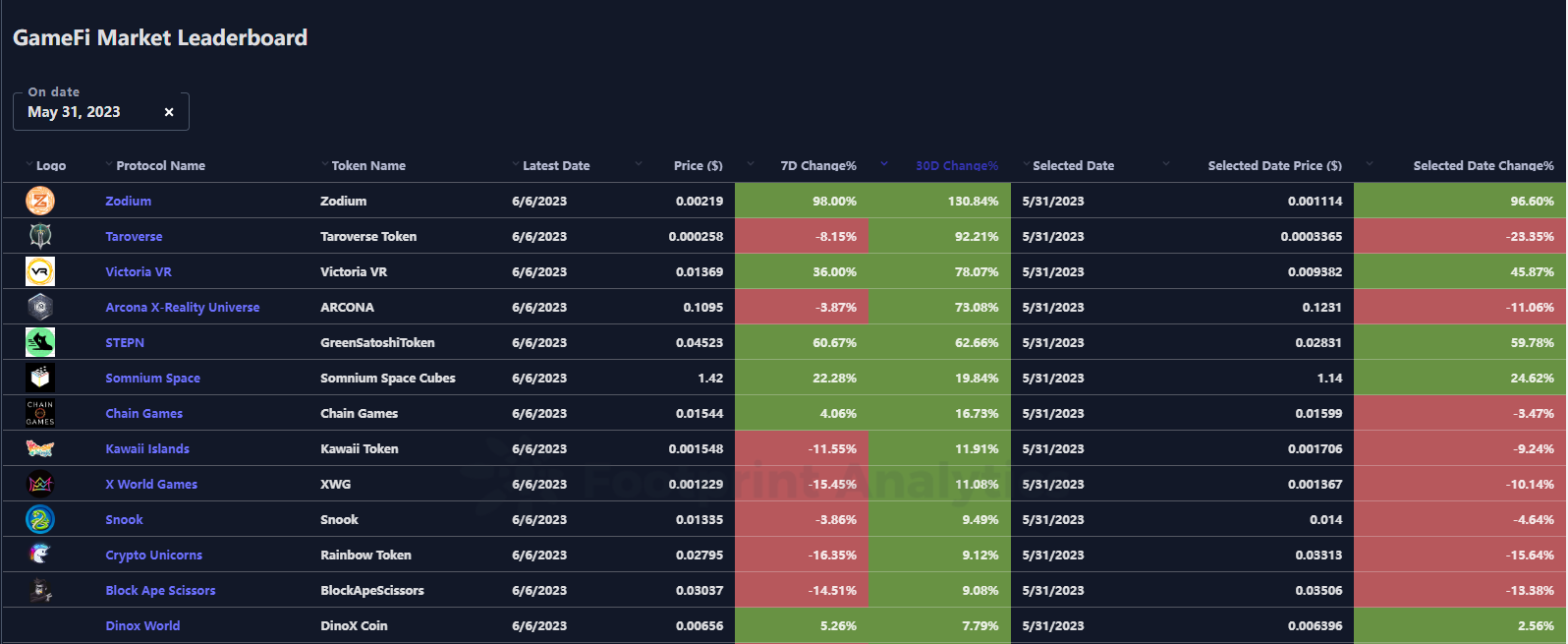
Task: Open the Dinox World protocol link
Action: [142, 626]
